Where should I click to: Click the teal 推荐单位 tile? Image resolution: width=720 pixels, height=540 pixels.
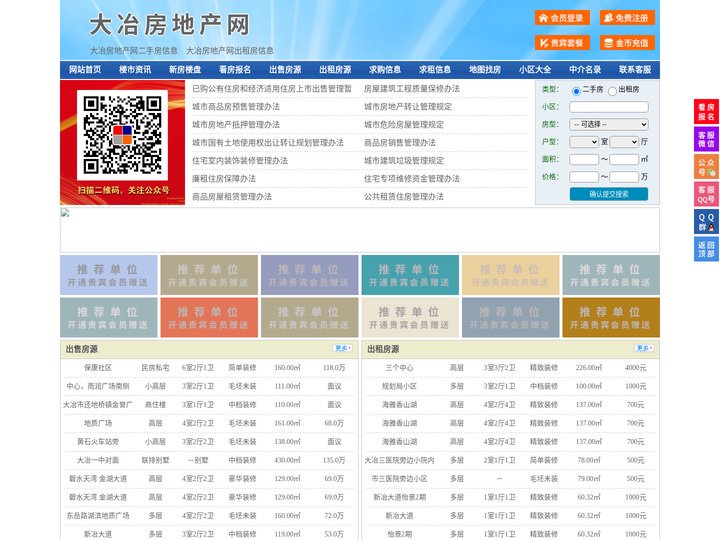[x=410, y=275]
